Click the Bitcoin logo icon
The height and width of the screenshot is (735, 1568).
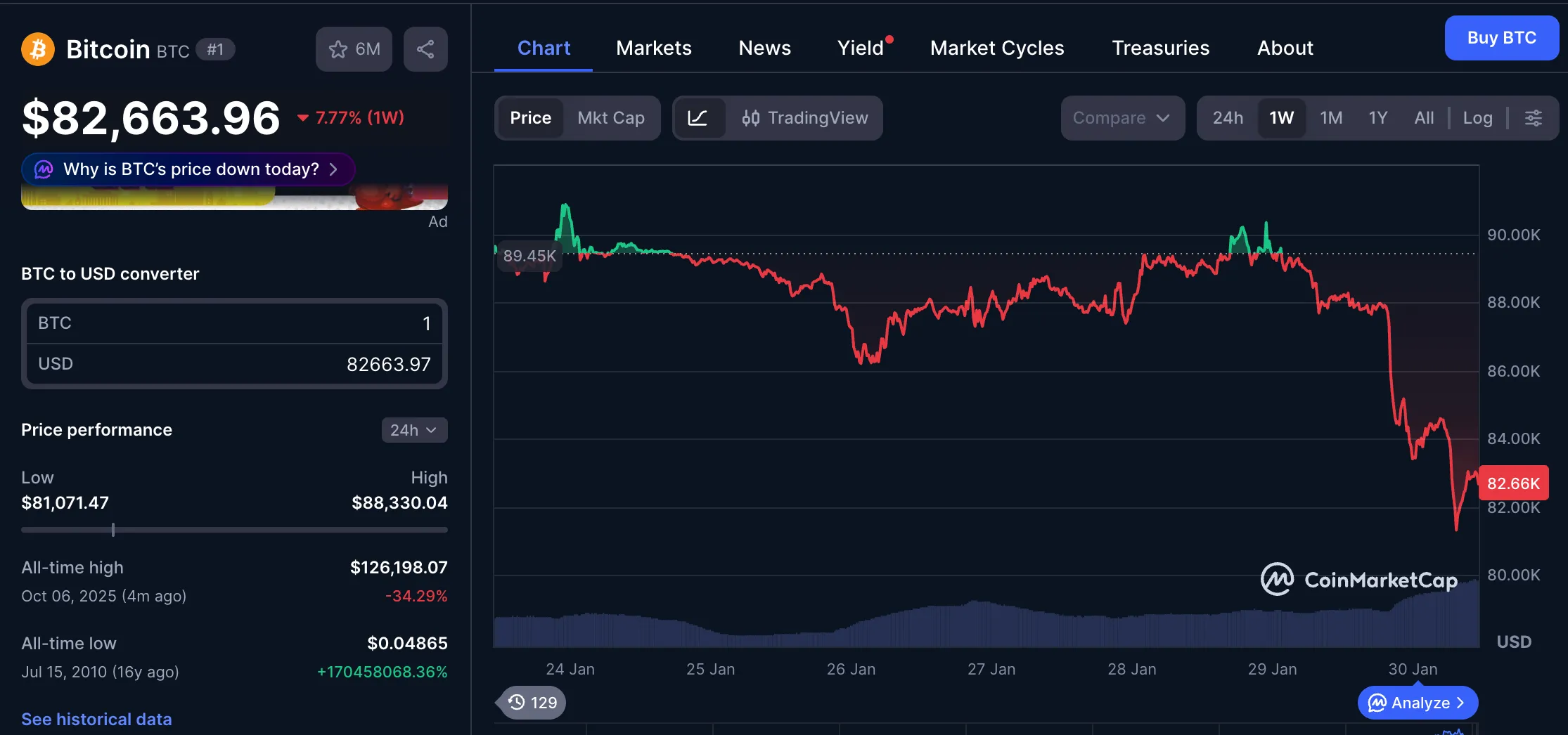(x=38, y=49)
